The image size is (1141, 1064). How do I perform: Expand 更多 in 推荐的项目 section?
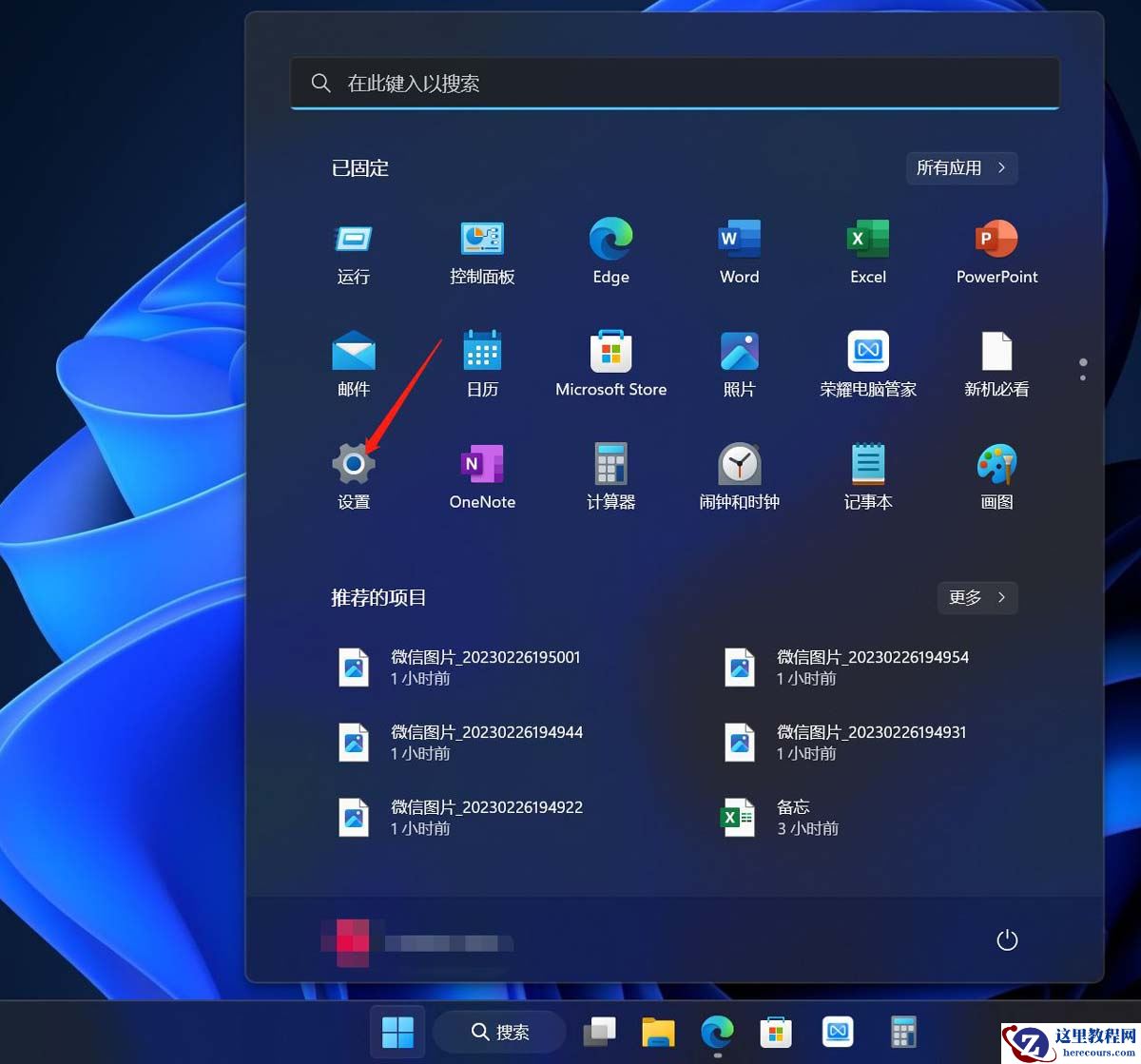tap(977, 598)
